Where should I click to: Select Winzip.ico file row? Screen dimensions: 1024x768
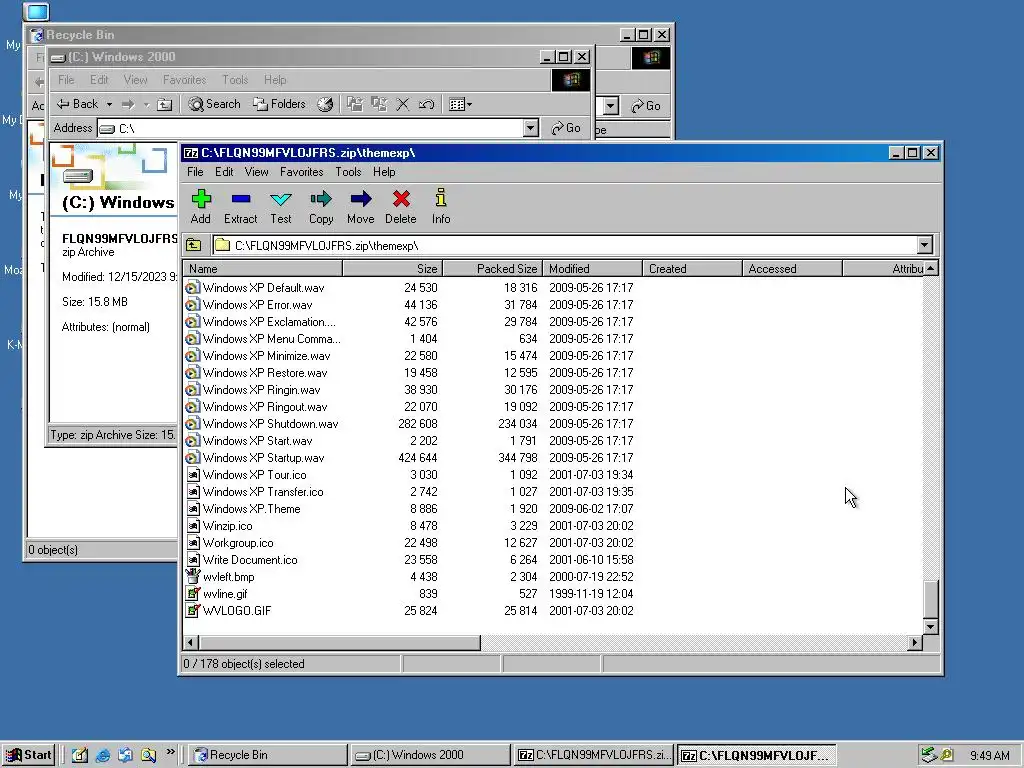(553, 526)
